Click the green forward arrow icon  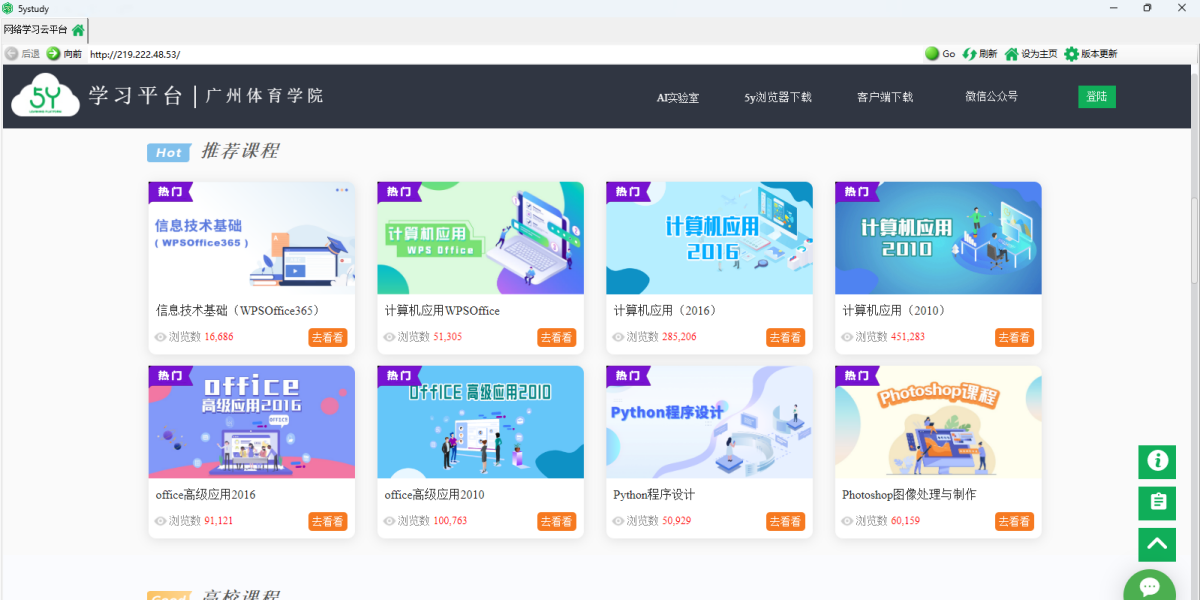coord(53,54)
